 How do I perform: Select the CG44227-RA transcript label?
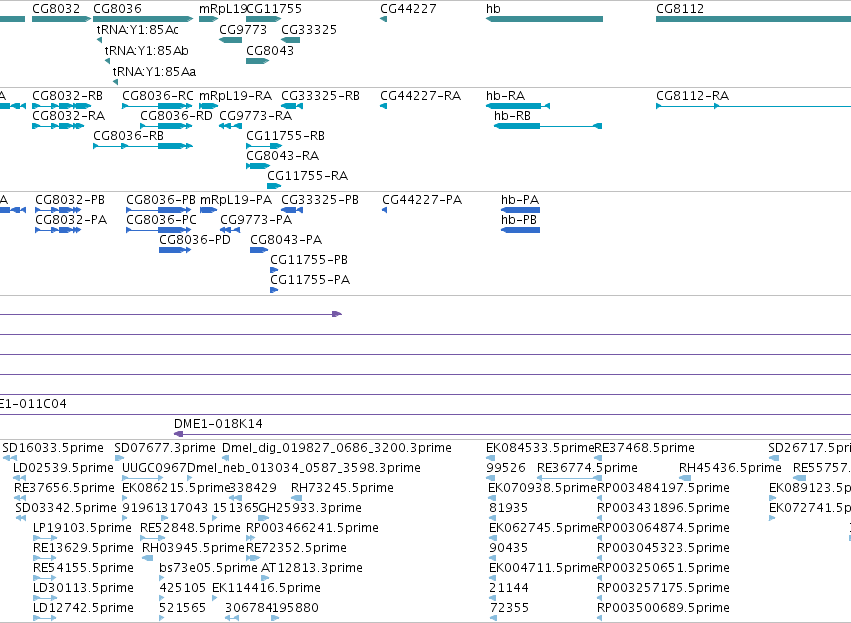tap(421, 96)
